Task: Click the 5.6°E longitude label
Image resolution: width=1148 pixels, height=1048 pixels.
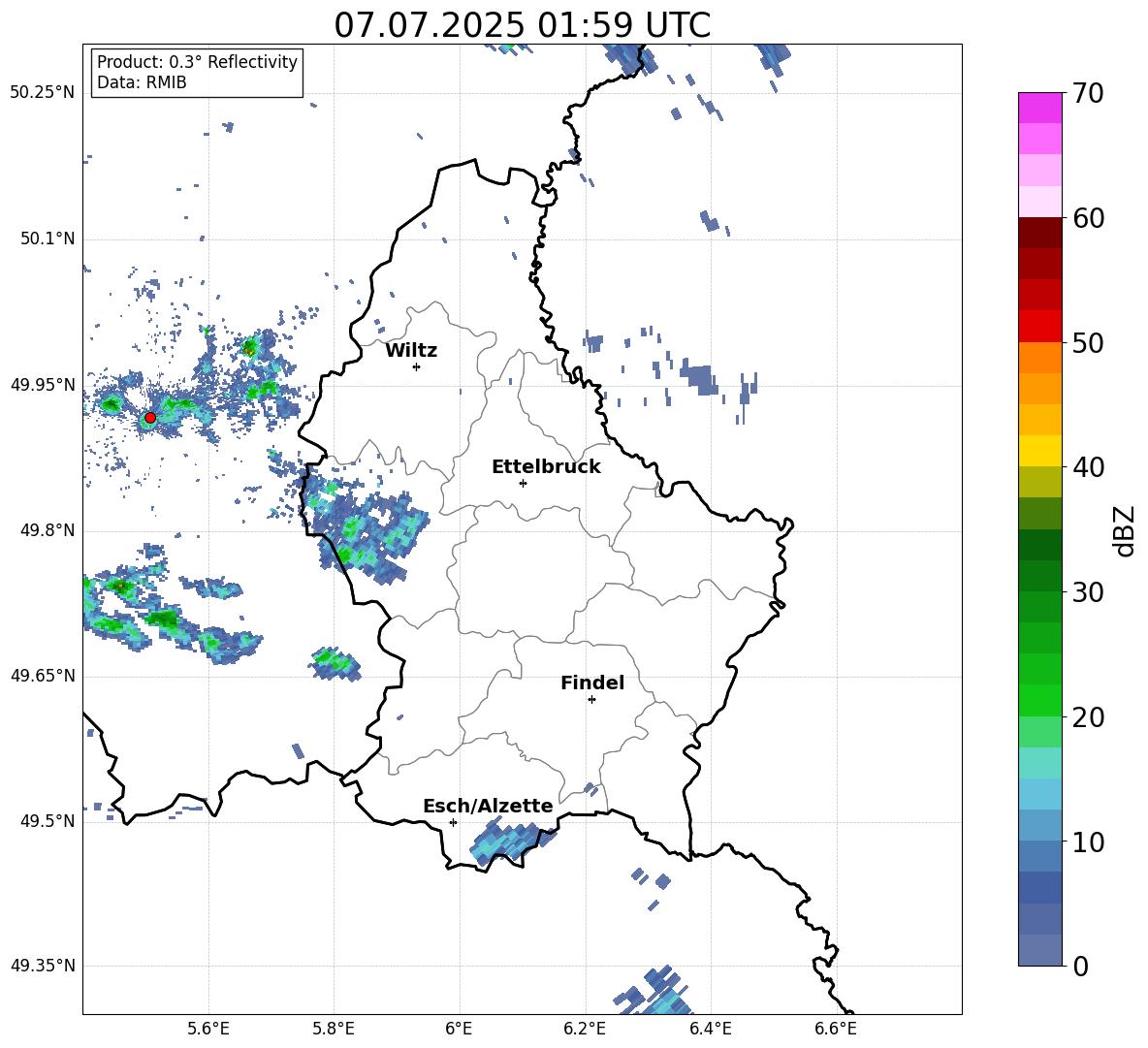Action: coord(208,1029)
